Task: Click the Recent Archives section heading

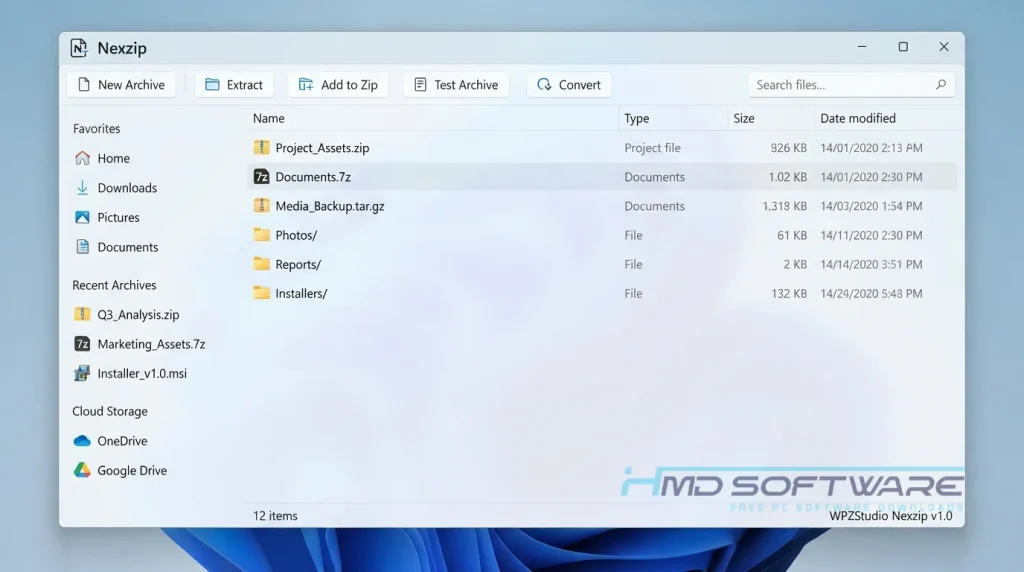Action: [114, 285]
